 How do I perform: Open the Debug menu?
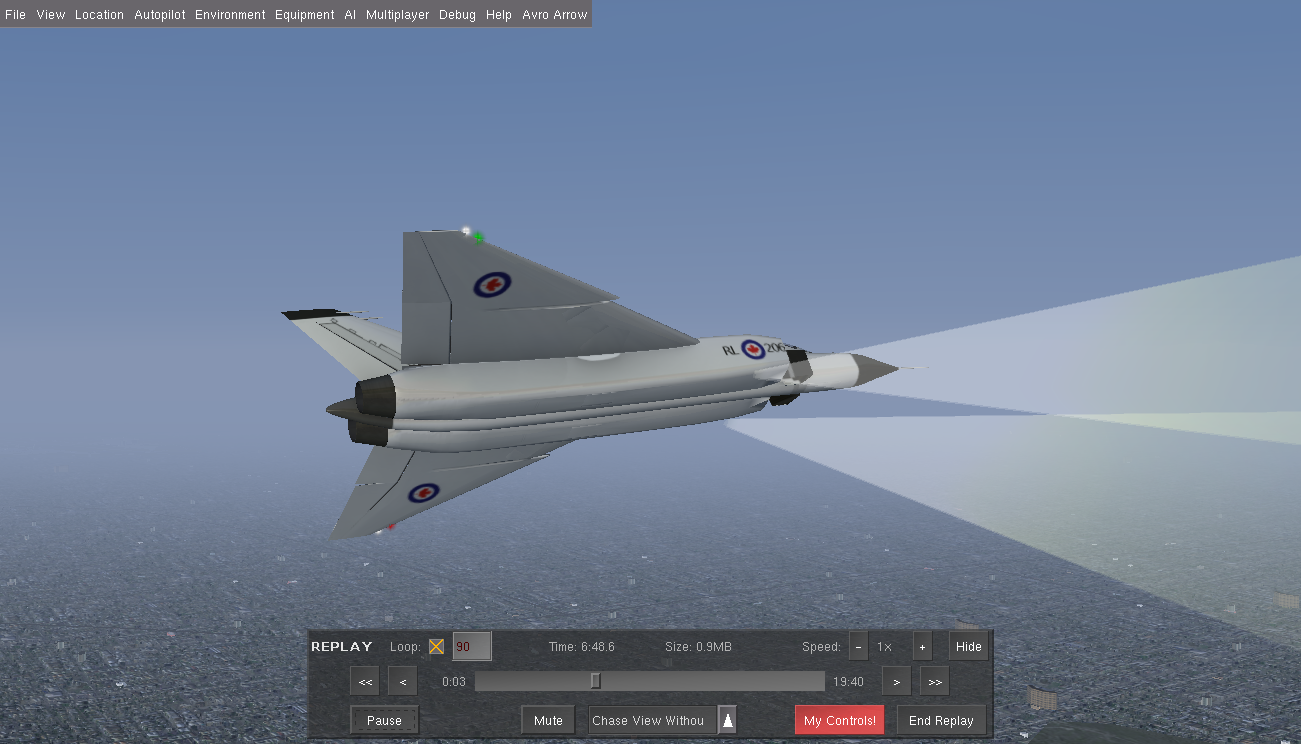(x=457, y=15)
